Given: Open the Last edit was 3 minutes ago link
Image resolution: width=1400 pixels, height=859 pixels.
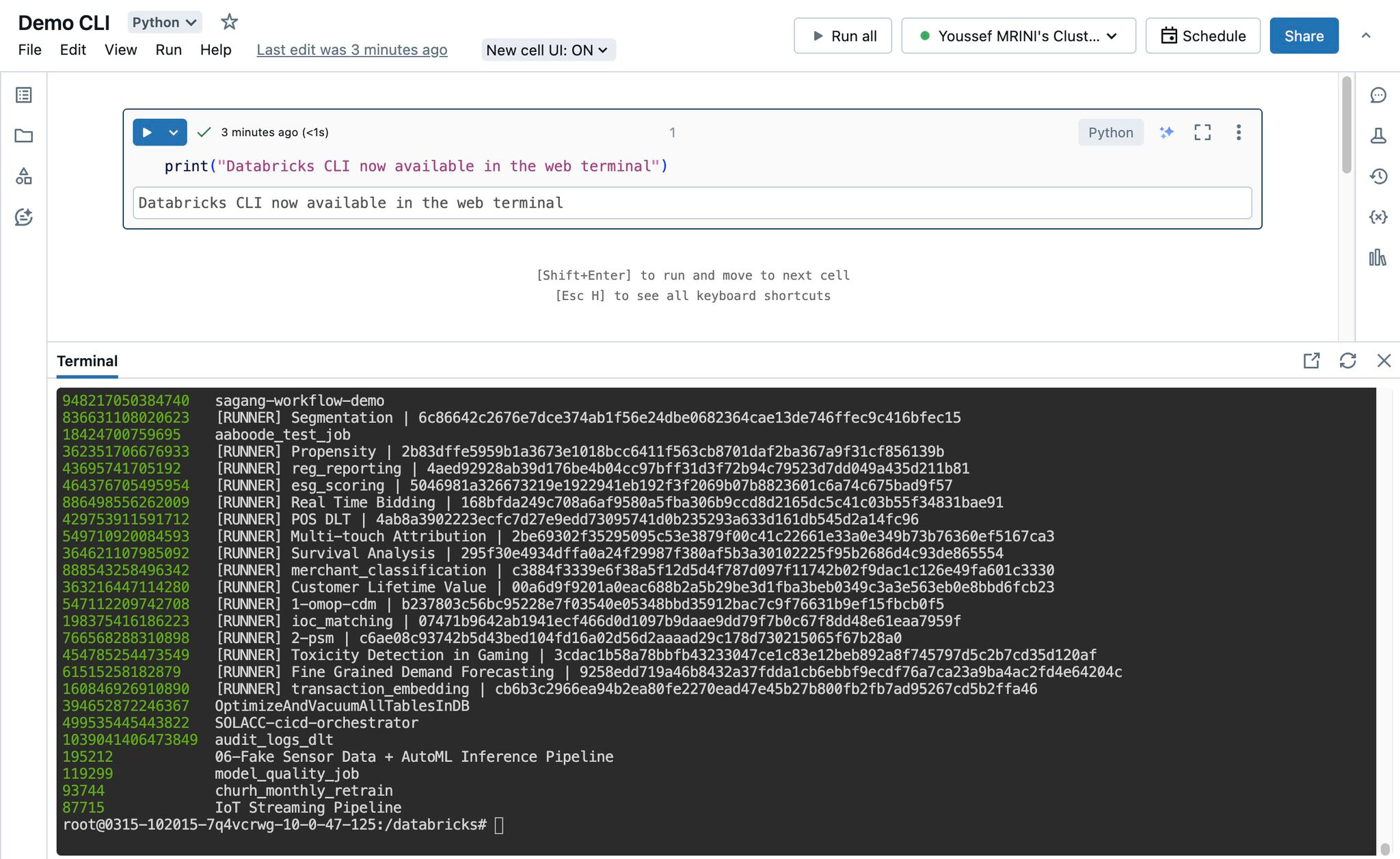Looking at the screenshot, I should pyautogui.click(x=352, y=50).
